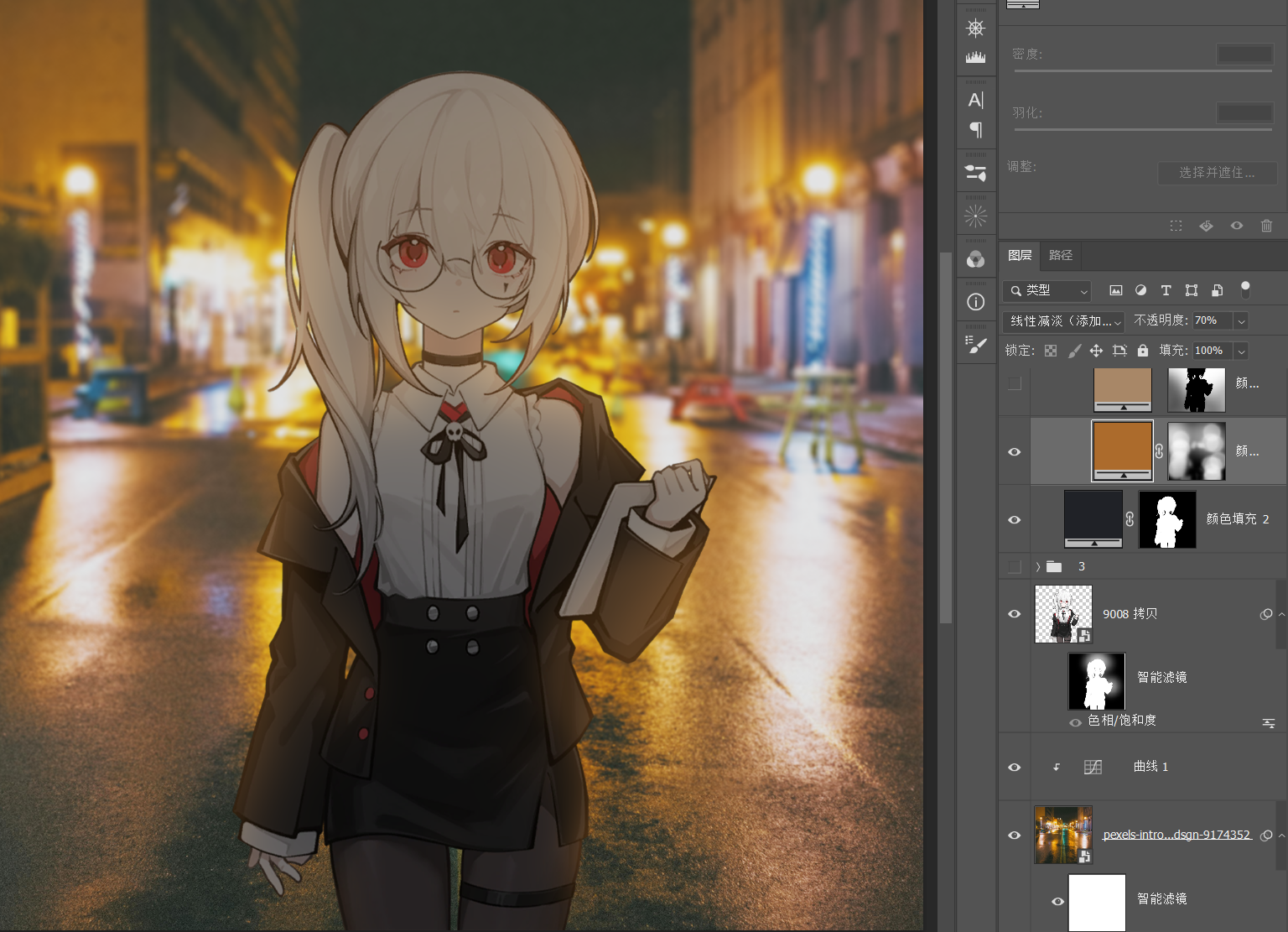
Task: Open the opacity 70% dropdown arrow
Action: pyautogui.click(x=1241, y=321)
